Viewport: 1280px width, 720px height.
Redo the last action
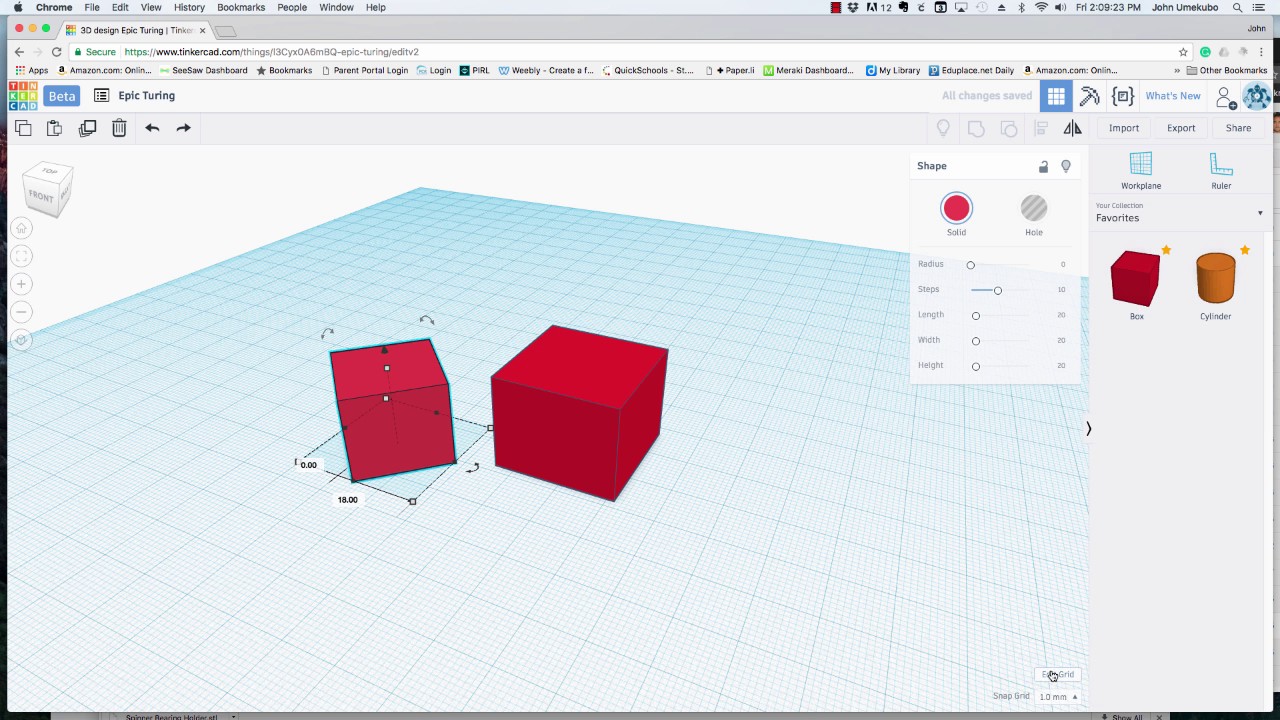pyautogui.click(x=183, y=128)
